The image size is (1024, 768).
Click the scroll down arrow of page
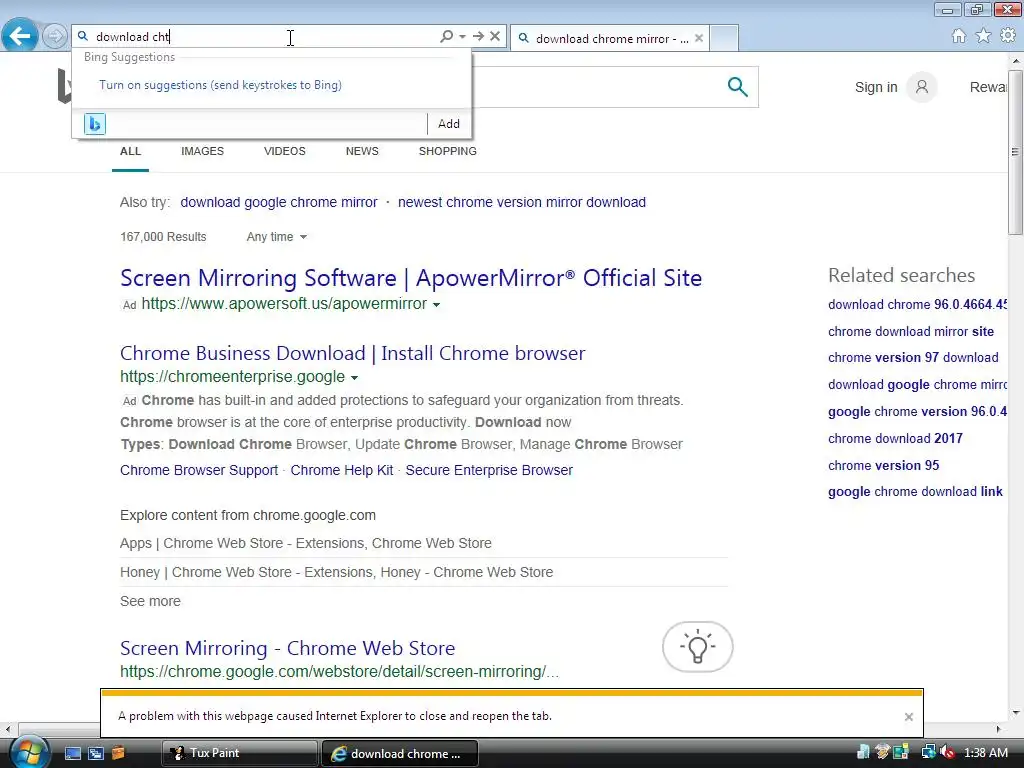click(1016, 713)
